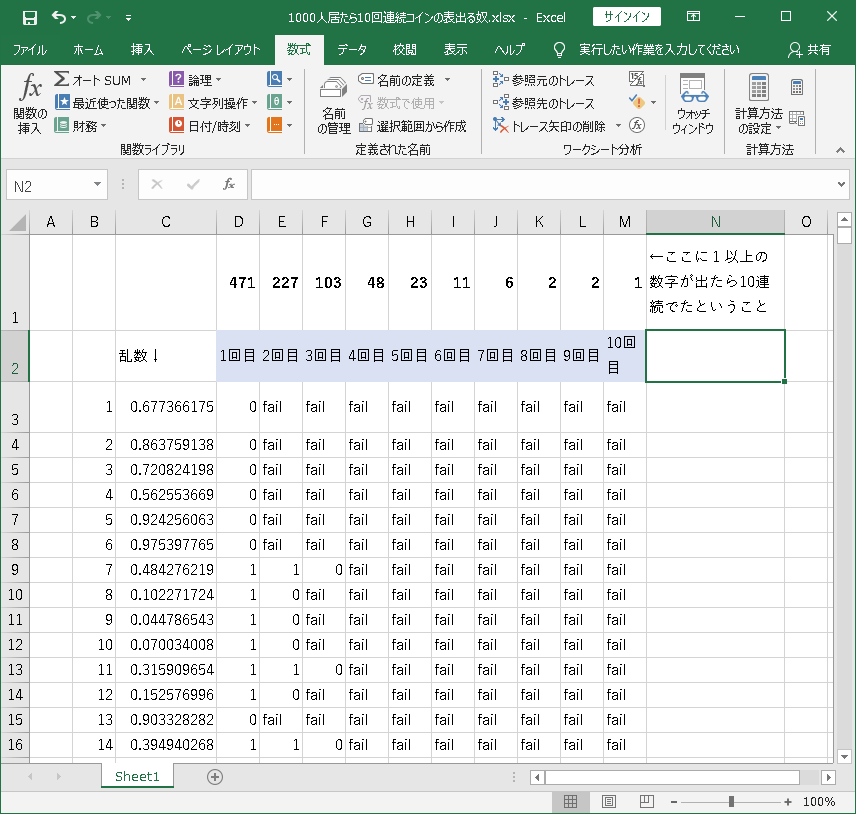Switch to page break preview view

[x=645, y=801]
